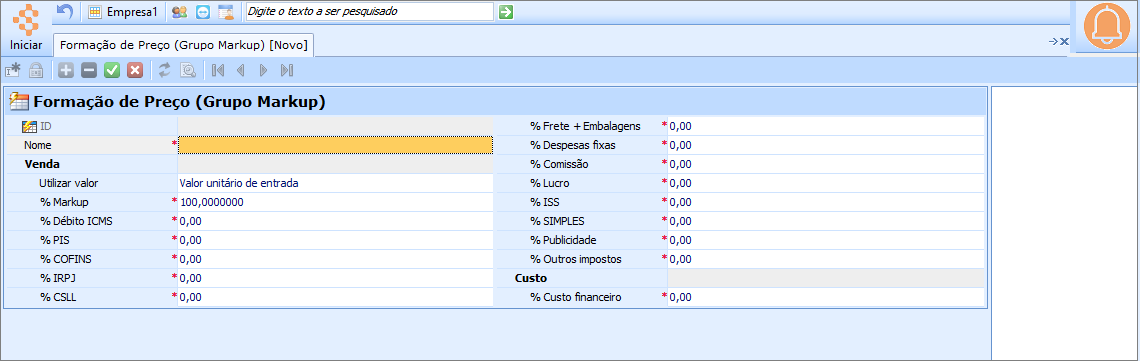The image size is (1140, 361).
Task: Click the % Despesas fixas value field
Action: [827, 145]
